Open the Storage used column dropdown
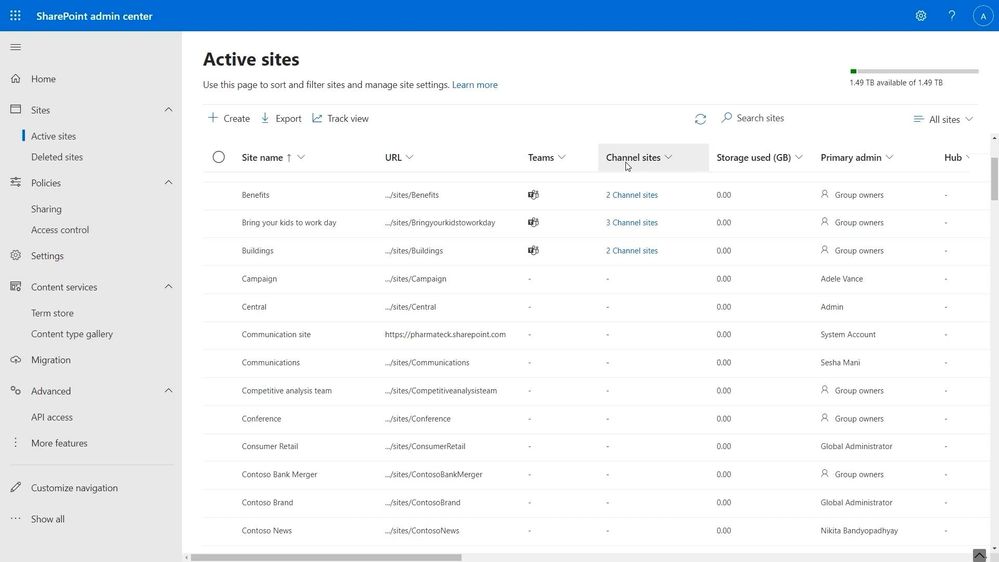This screenshot has height=562, width=999. pos(799,157)
